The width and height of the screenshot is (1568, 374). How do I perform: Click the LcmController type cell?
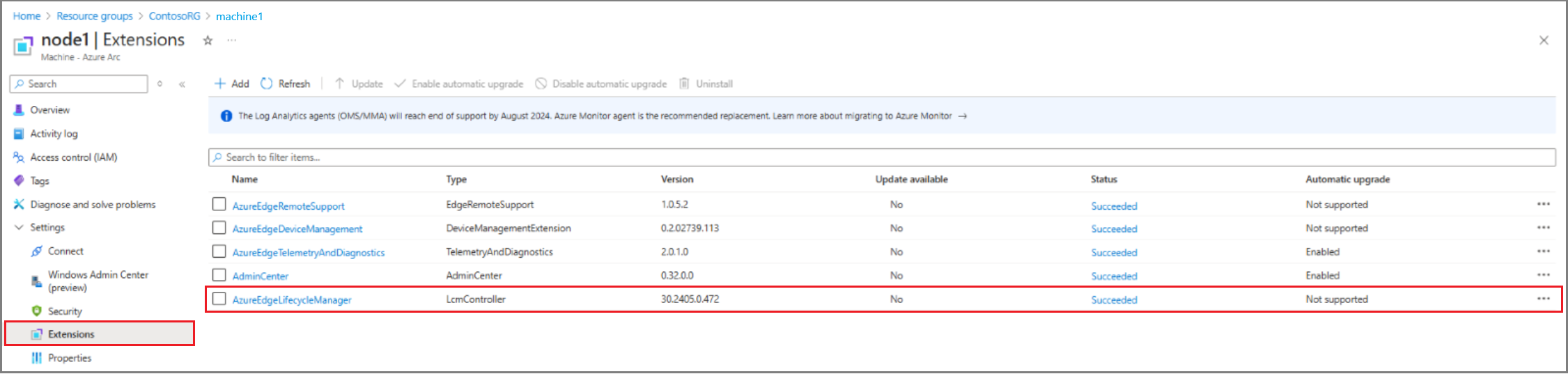click(x=476, y=299)
